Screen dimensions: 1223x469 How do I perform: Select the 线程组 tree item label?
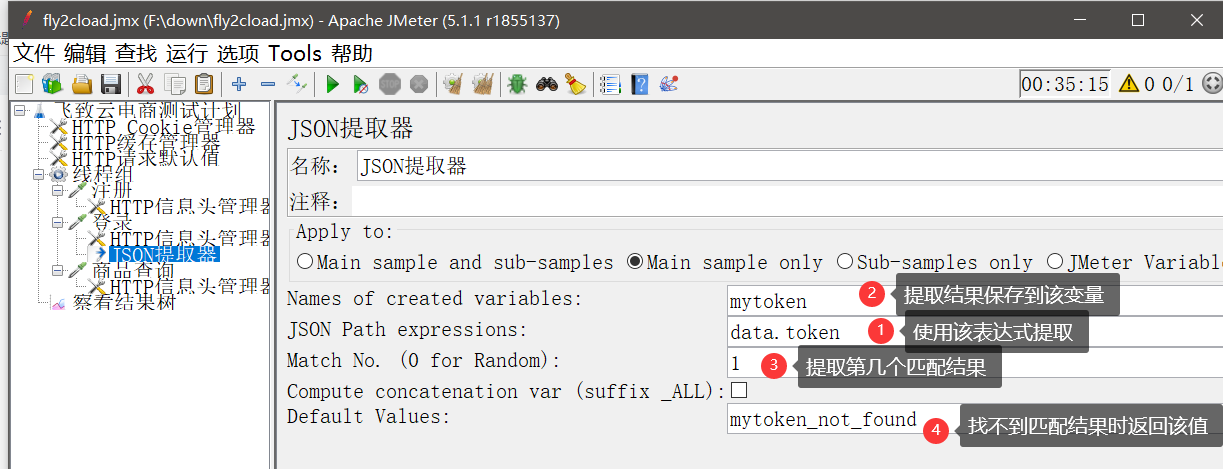(102, 174)
